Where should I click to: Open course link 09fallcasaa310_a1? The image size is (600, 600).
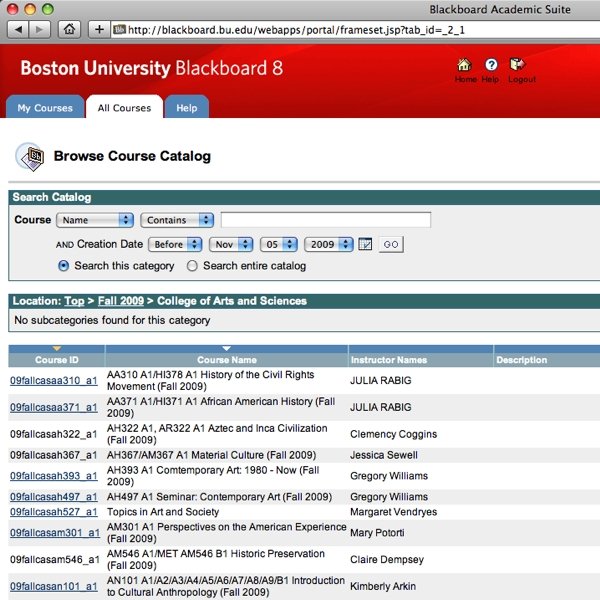54,380
